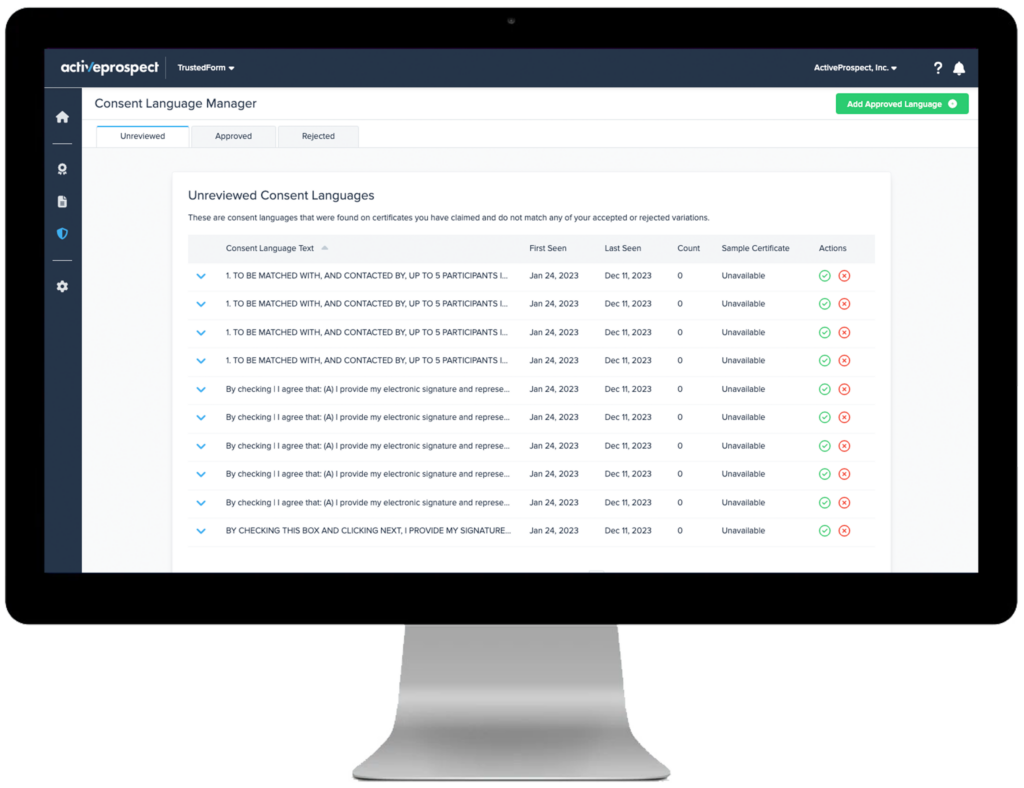This screenshot has height=788, width=1024.
Task: Open the Home screen from the sidebar
Action: 61,116
